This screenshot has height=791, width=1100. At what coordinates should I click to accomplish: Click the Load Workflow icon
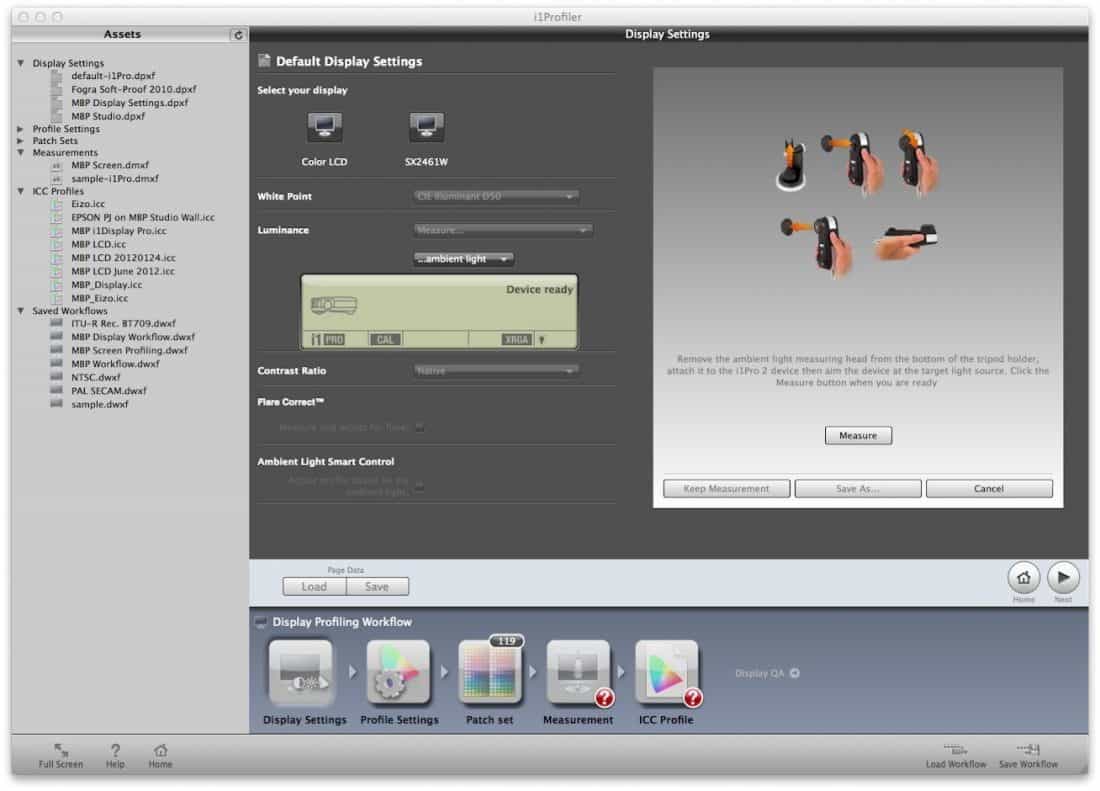click(x=955, y=750)
